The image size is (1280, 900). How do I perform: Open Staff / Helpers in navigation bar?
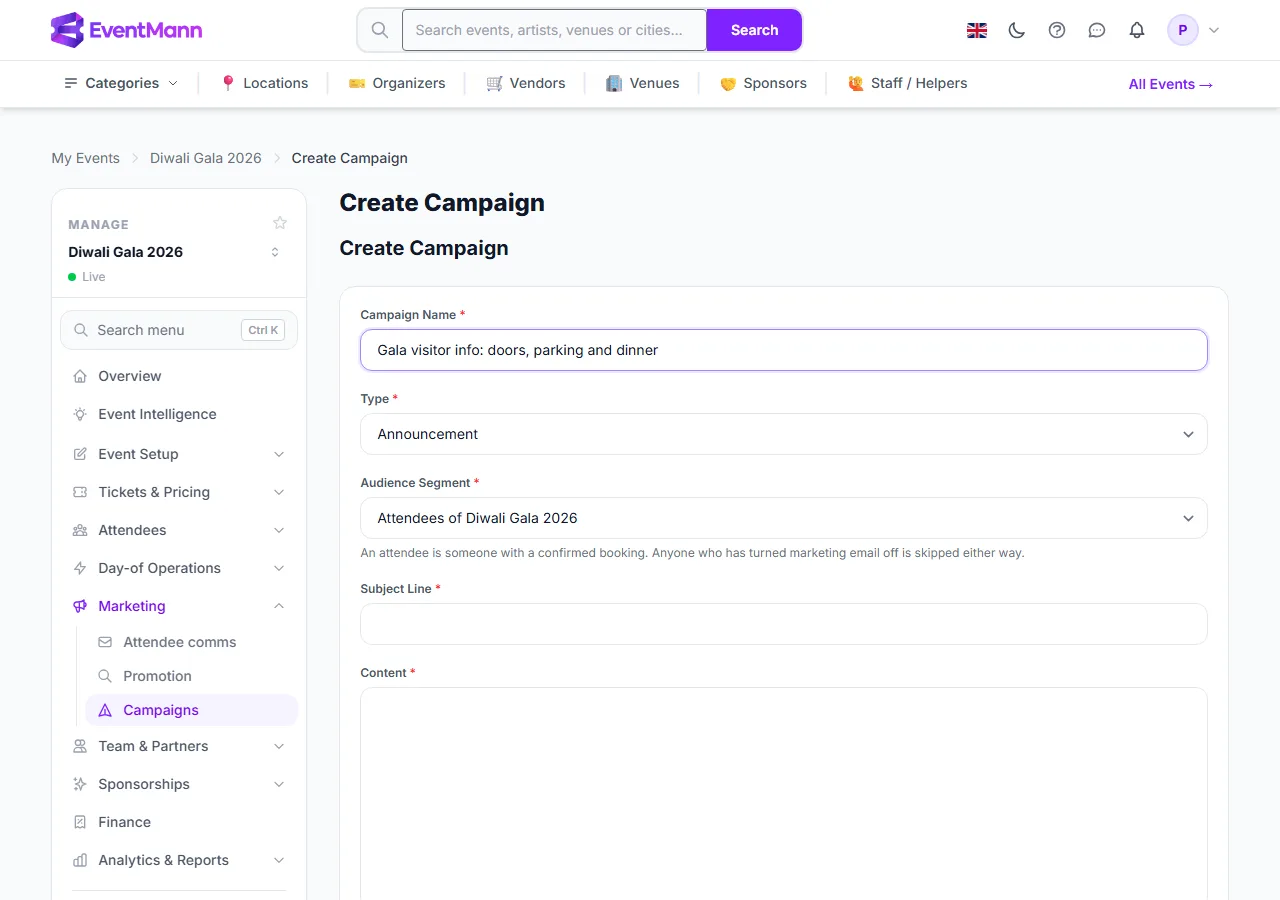pyautogui.click(x=908, y=83)
